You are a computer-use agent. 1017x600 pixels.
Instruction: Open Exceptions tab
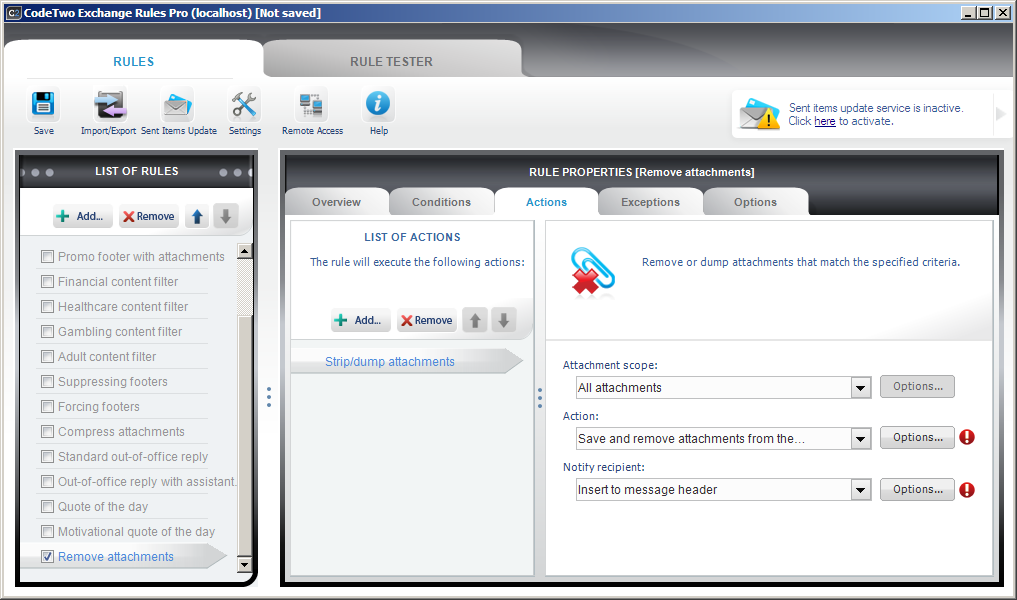[650, 202]
